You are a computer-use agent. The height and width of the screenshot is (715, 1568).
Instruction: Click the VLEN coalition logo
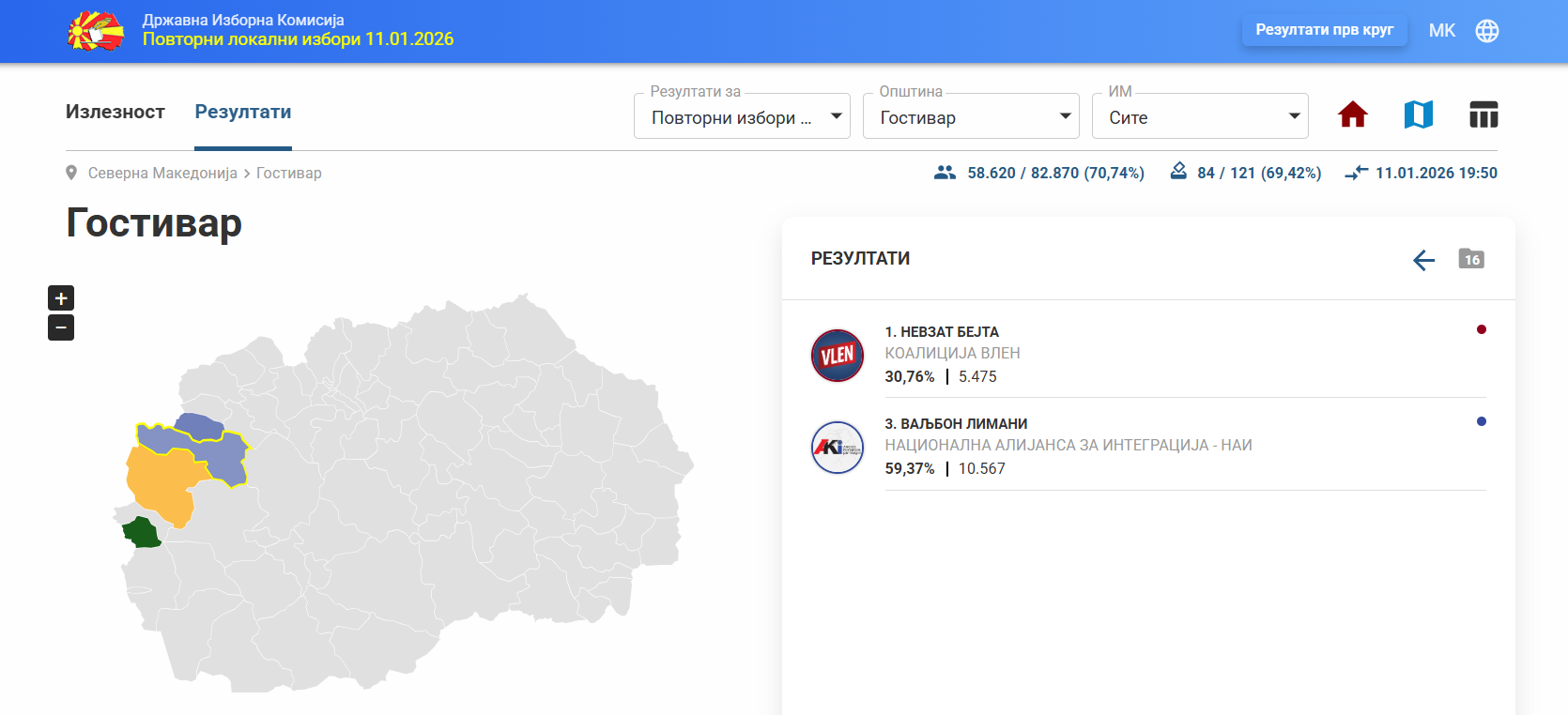click(x=837, y=356)
